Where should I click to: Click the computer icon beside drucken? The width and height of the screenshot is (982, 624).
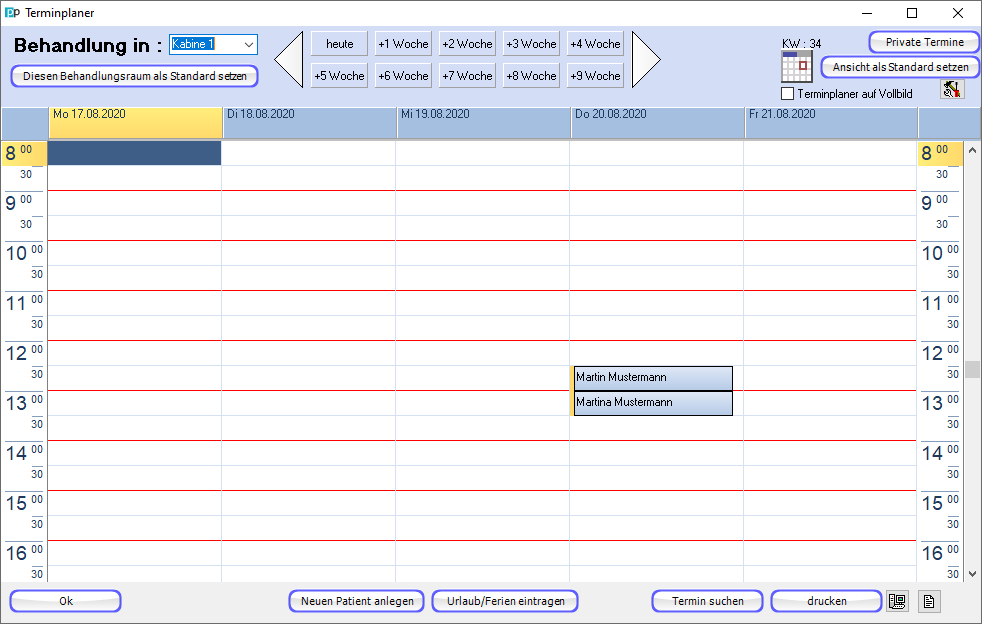click(897, 601)
